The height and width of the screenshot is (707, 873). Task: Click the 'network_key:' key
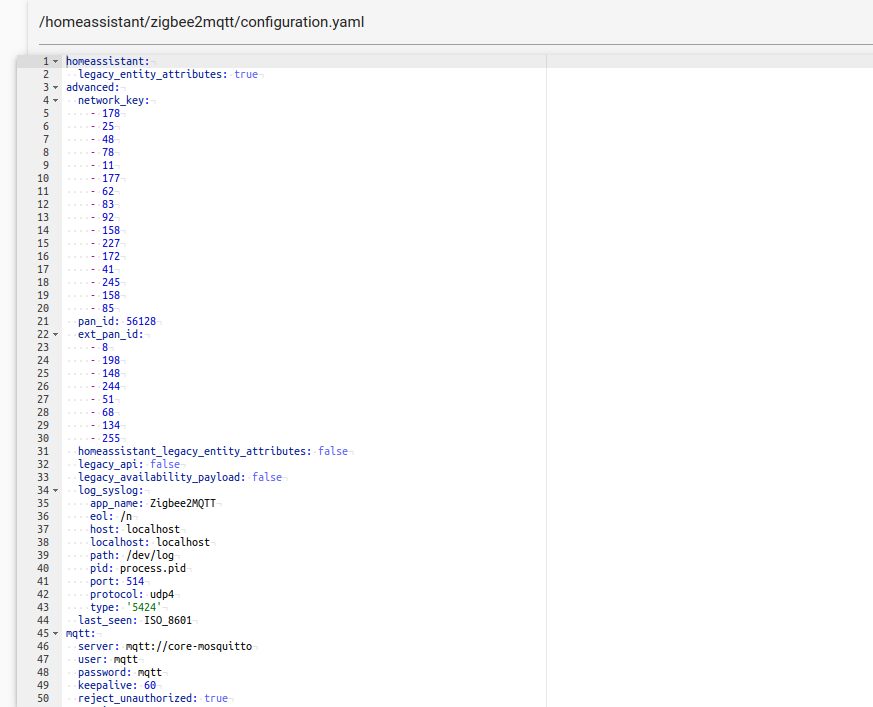tap(114, 100)
